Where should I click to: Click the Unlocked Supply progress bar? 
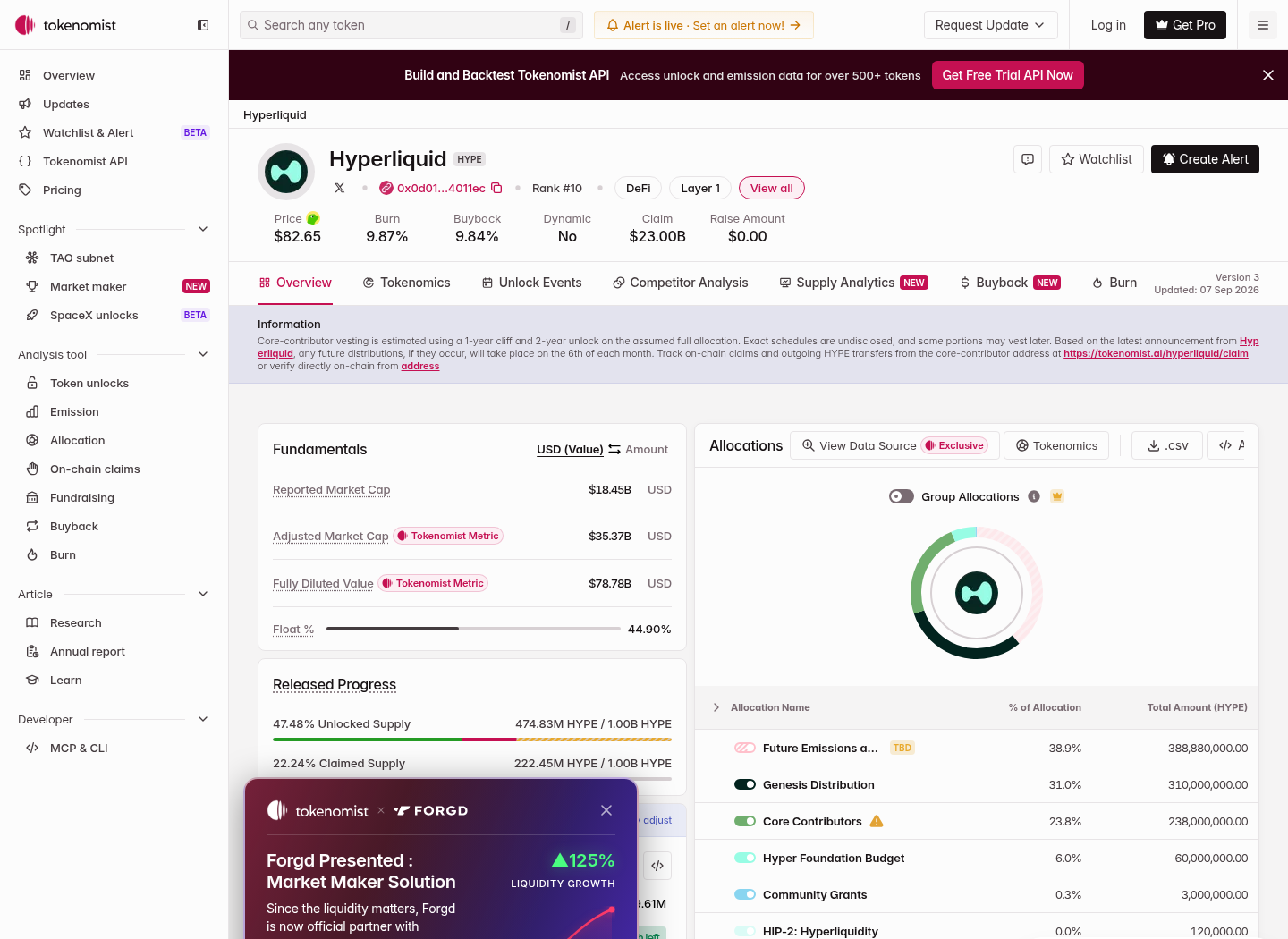click(472, 740)
